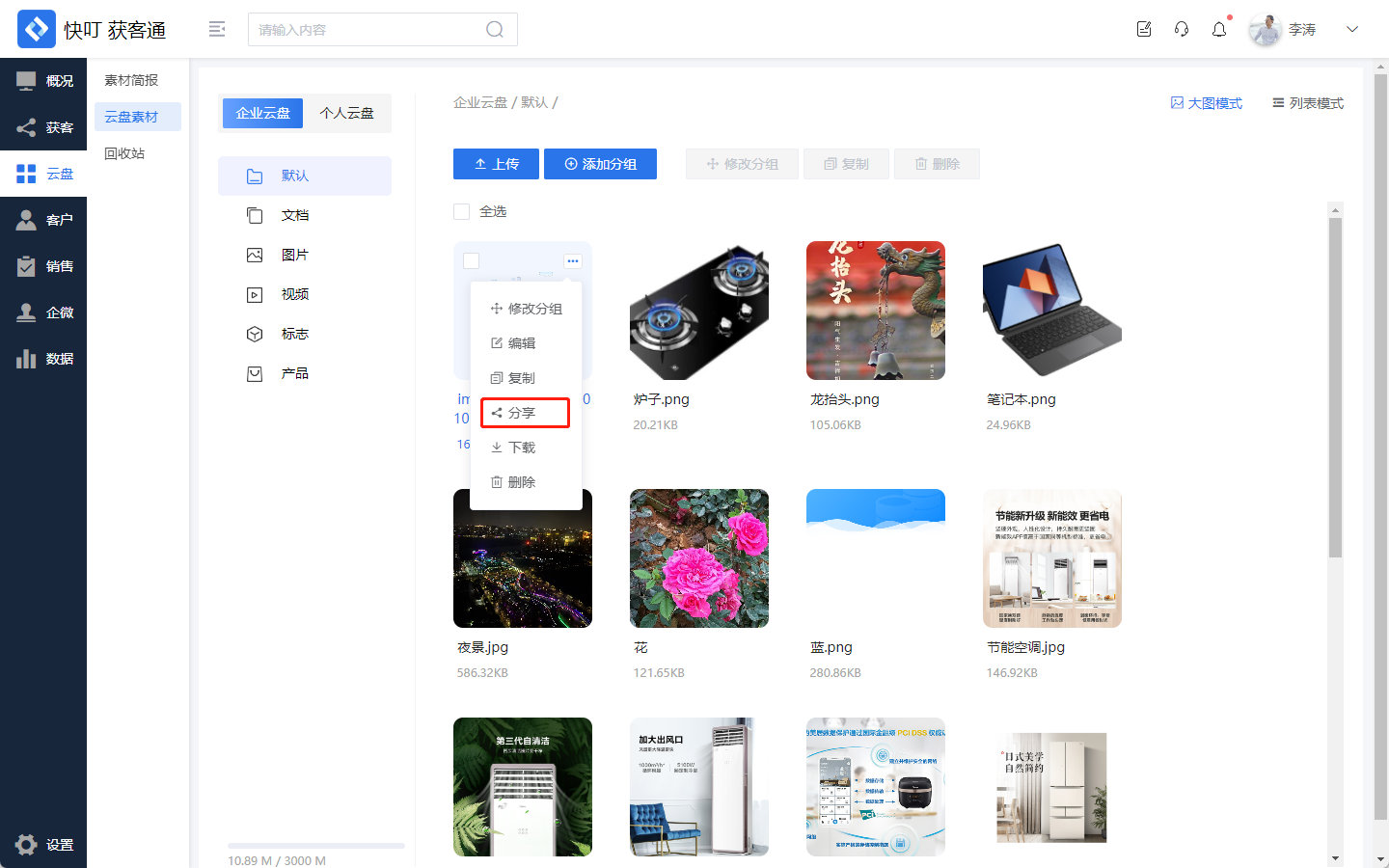
Task: Switch to the 个人云盘 tab
Action: pos(346,113)
